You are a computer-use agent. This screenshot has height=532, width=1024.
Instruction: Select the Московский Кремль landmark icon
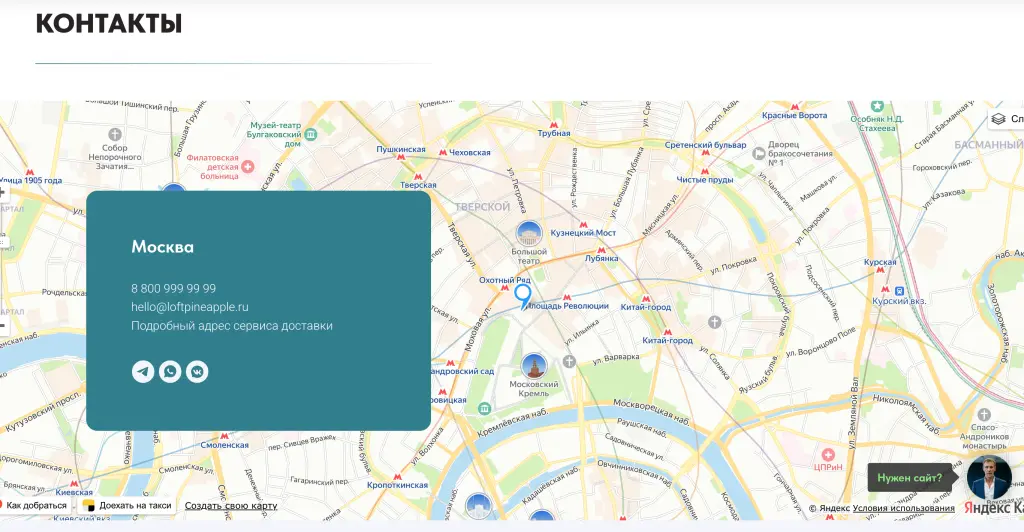(x=534, y=367)
